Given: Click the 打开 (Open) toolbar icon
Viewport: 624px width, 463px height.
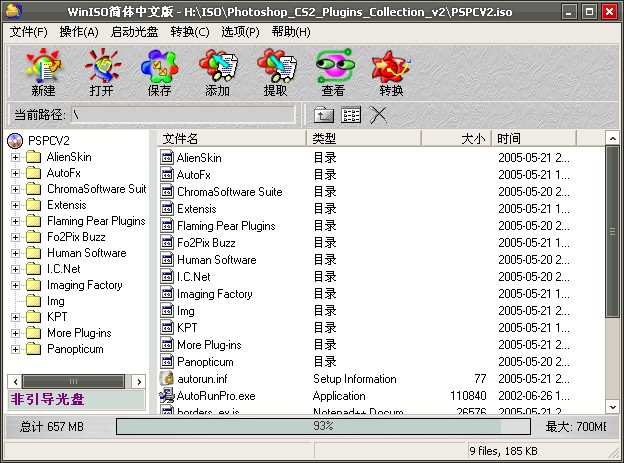Looking at the screenshot, I should coord(101,73).
